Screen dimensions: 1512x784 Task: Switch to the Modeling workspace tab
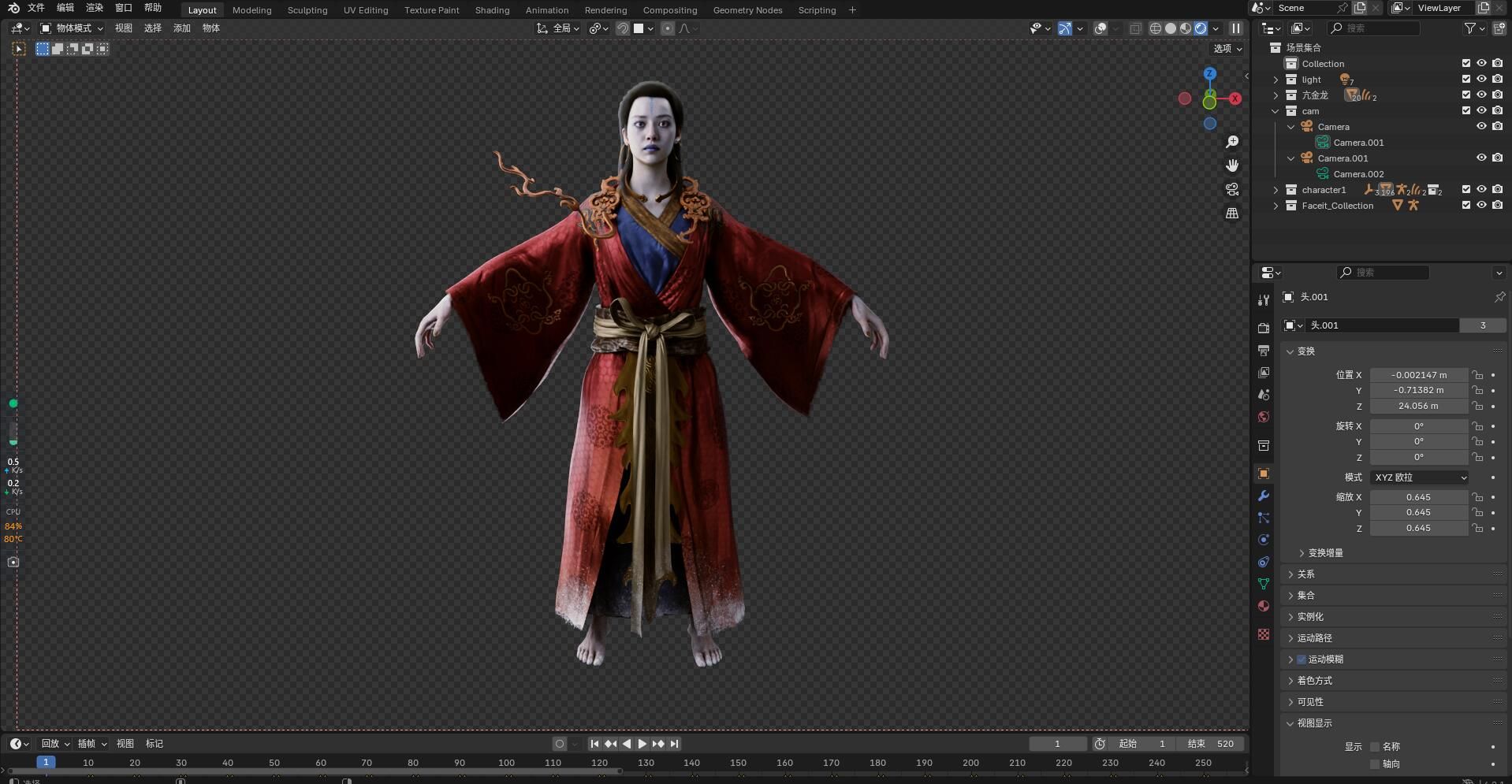click(x=251, y=10)
